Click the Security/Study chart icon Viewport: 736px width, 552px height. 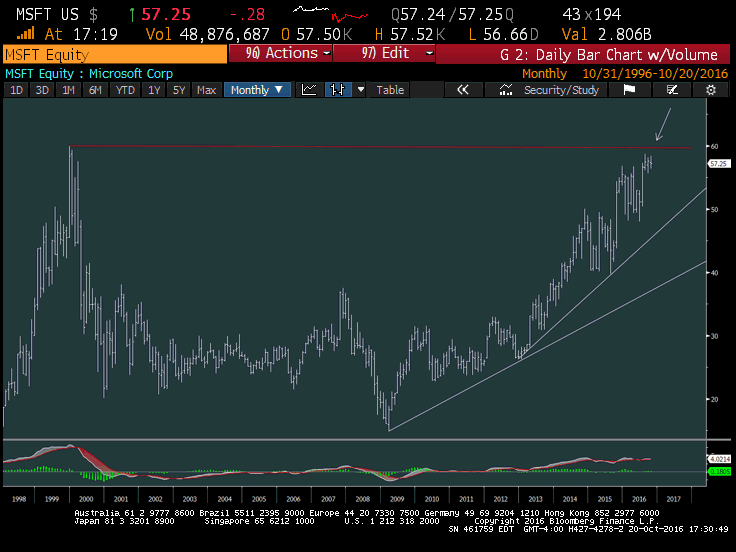click(x=506, y=90)
